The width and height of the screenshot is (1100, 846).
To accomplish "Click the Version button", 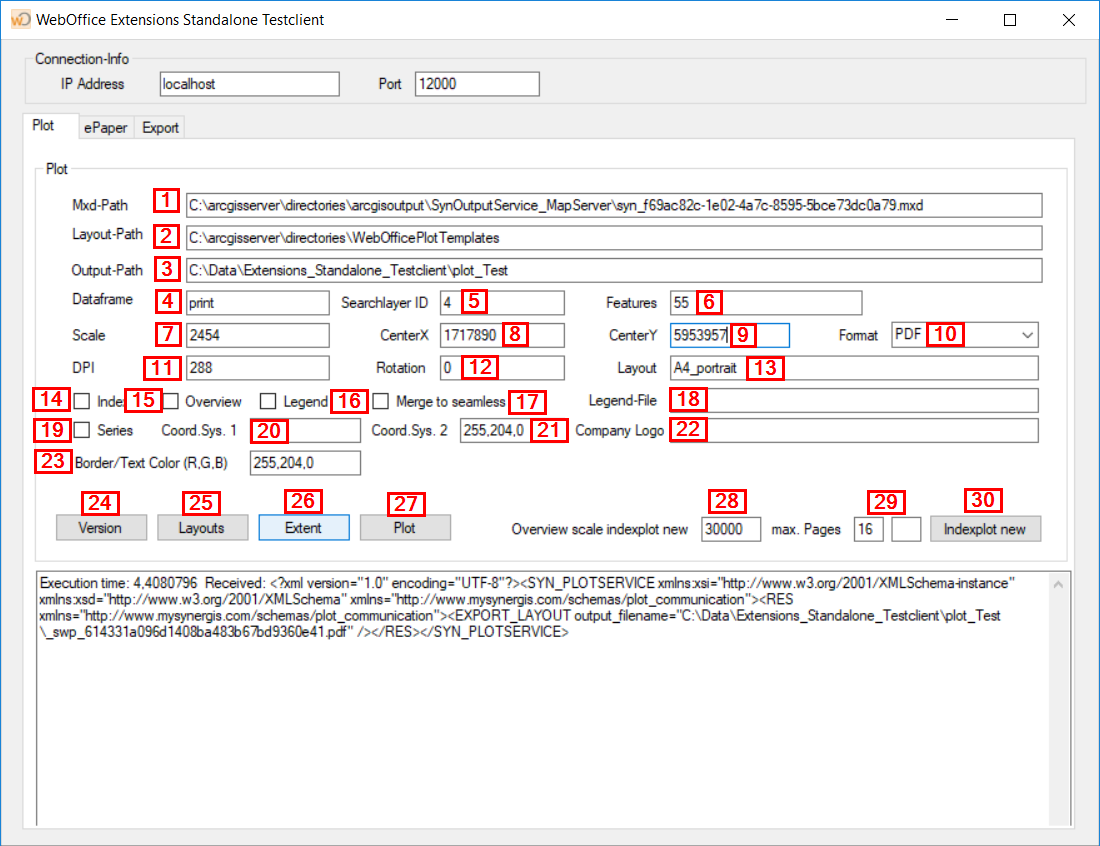I will [x=101, y=528].
